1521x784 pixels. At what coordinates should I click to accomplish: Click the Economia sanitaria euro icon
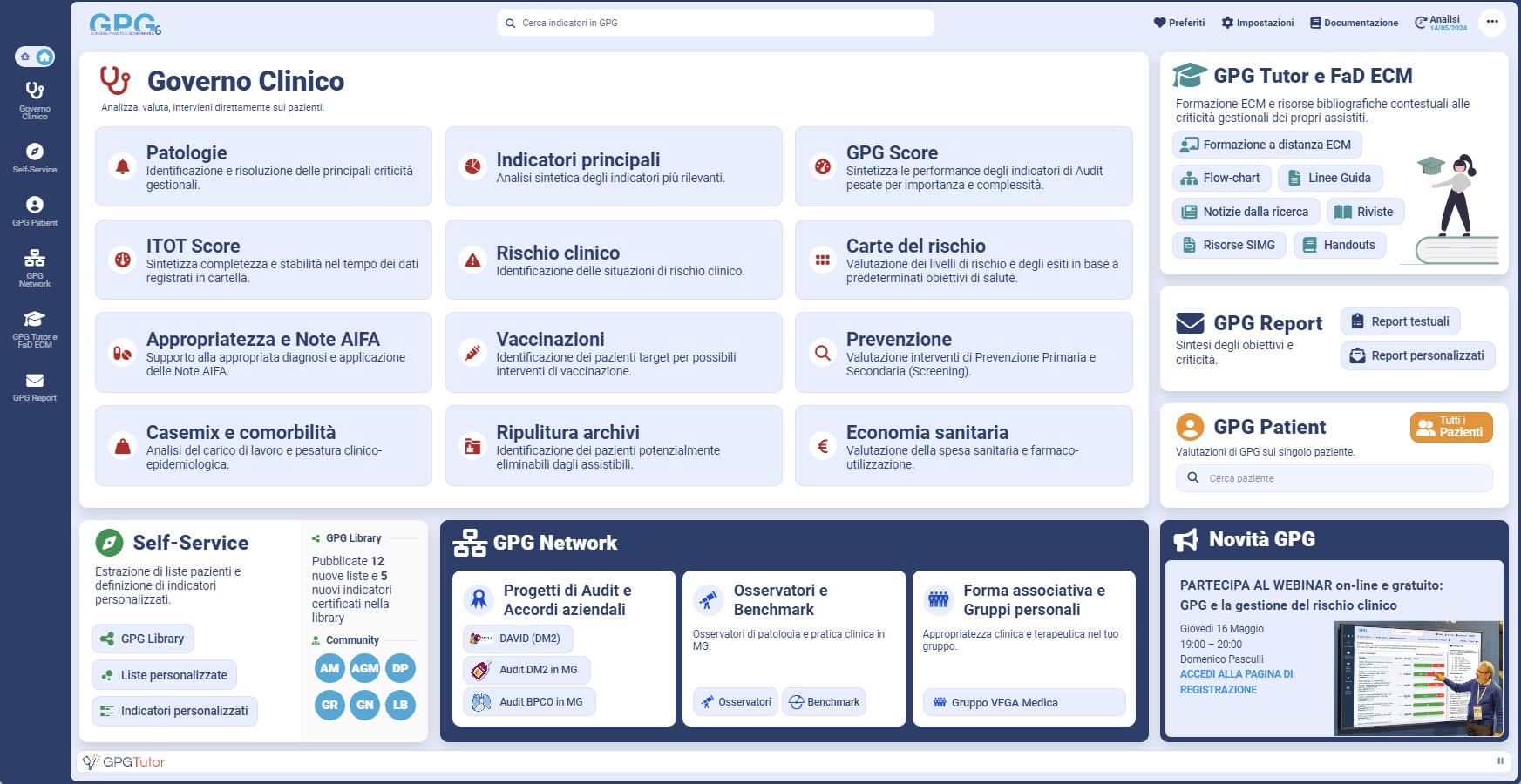click(x=822, y=446)
